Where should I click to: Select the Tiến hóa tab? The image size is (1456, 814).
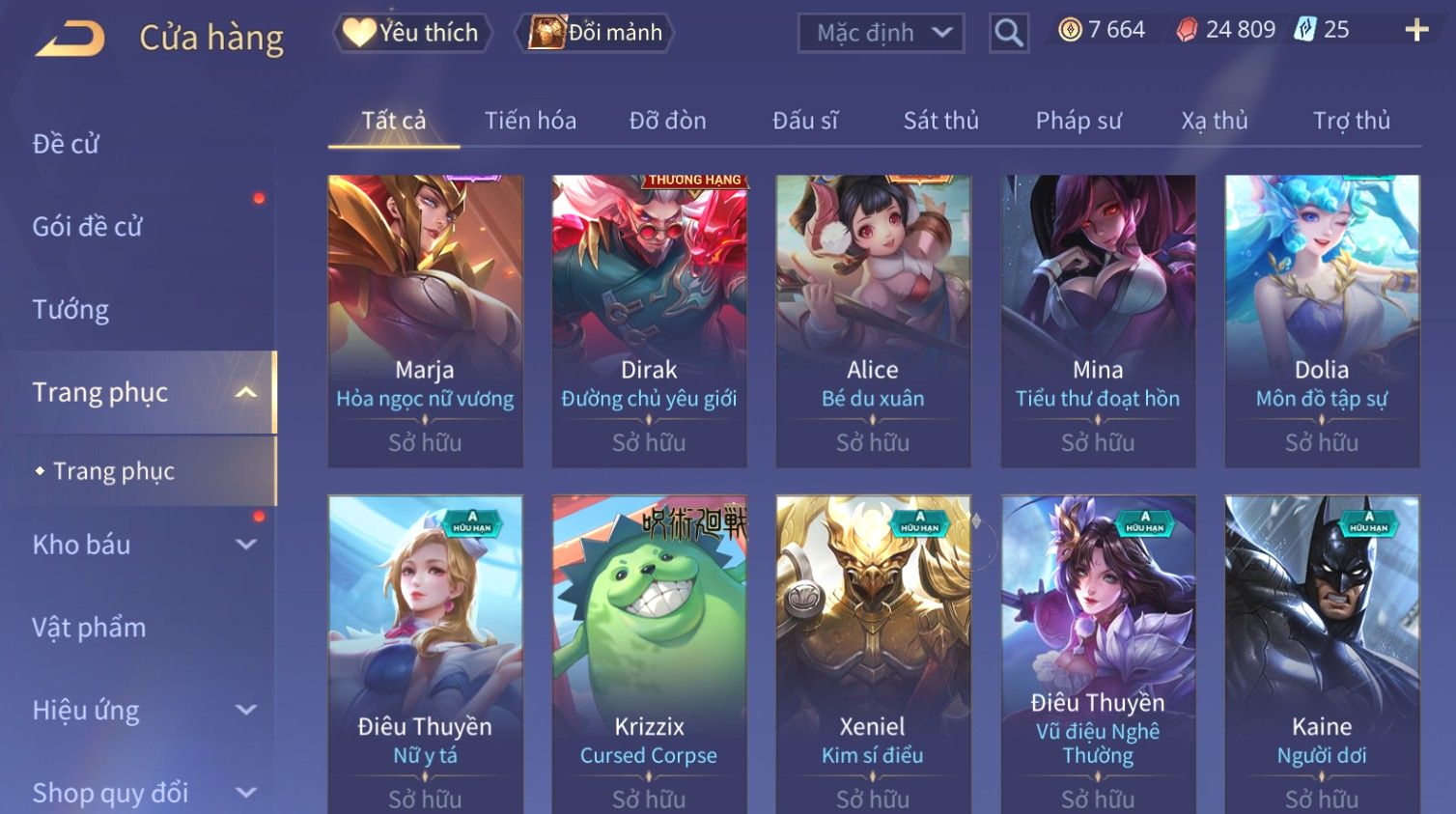[x=530, y=121]
